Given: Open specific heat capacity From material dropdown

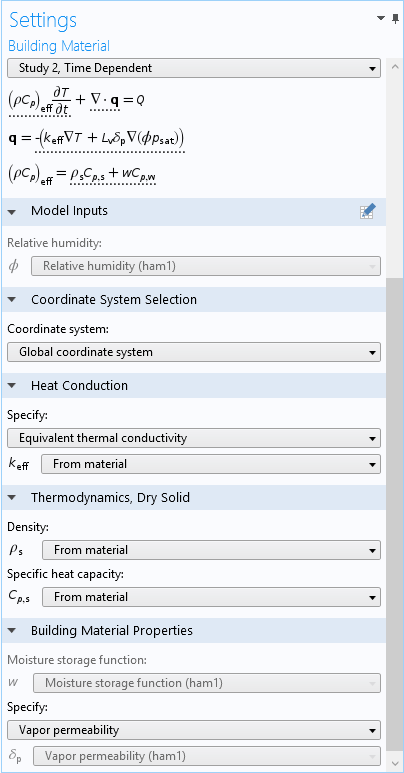Looking at the screenshot, I should click(211, 597).
